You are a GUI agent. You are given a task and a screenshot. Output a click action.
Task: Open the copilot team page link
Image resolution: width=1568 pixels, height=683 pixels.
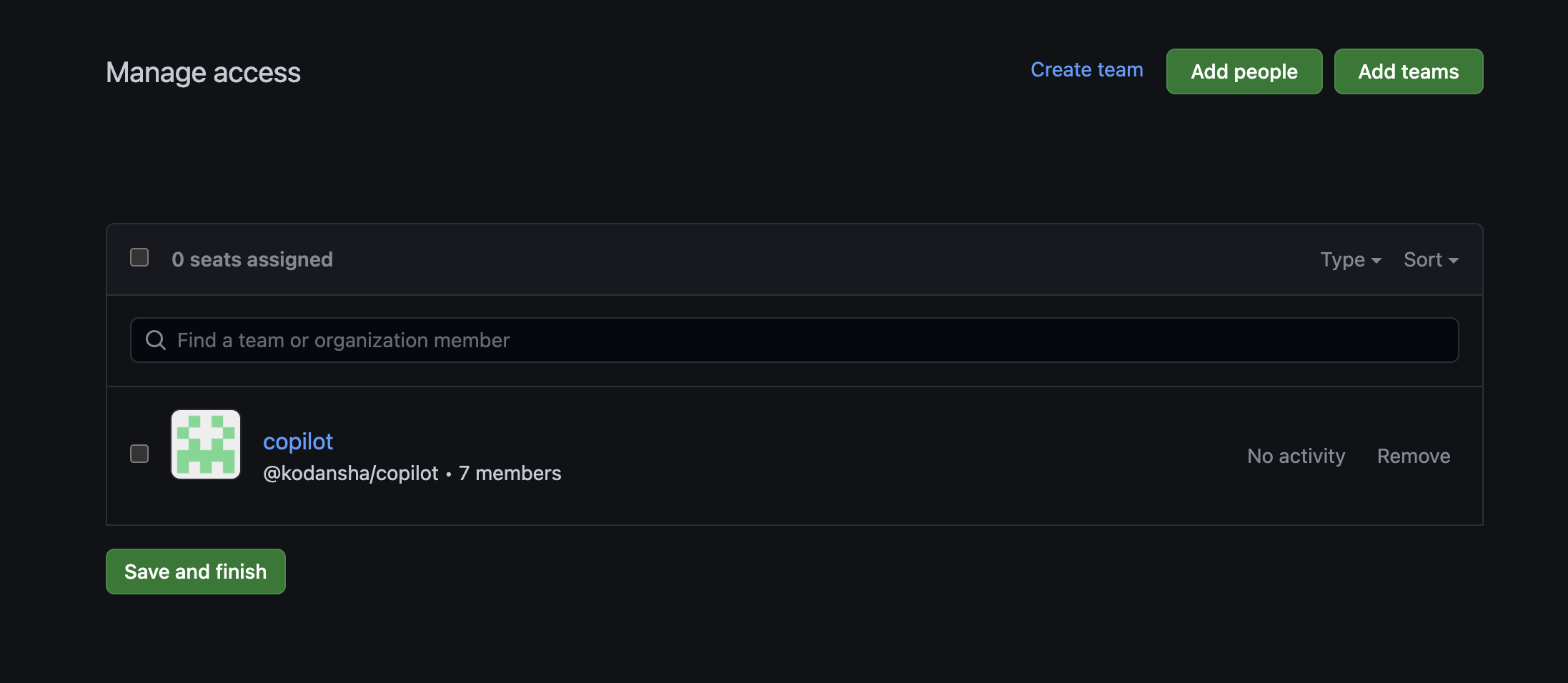[298, 441]
